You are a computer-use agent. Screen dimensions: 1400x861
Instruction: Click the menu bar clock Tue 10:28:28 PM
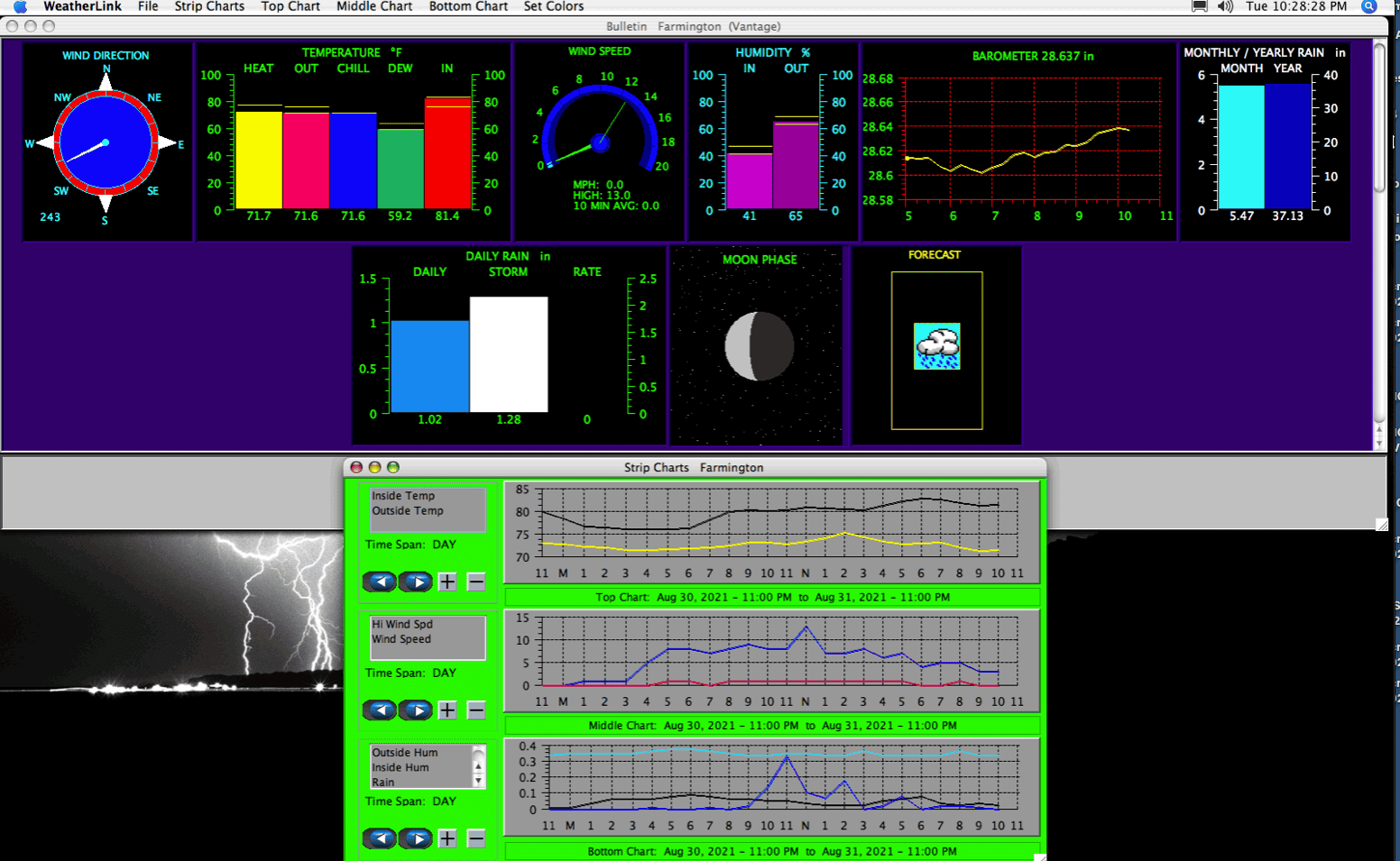pos(1296,6)
